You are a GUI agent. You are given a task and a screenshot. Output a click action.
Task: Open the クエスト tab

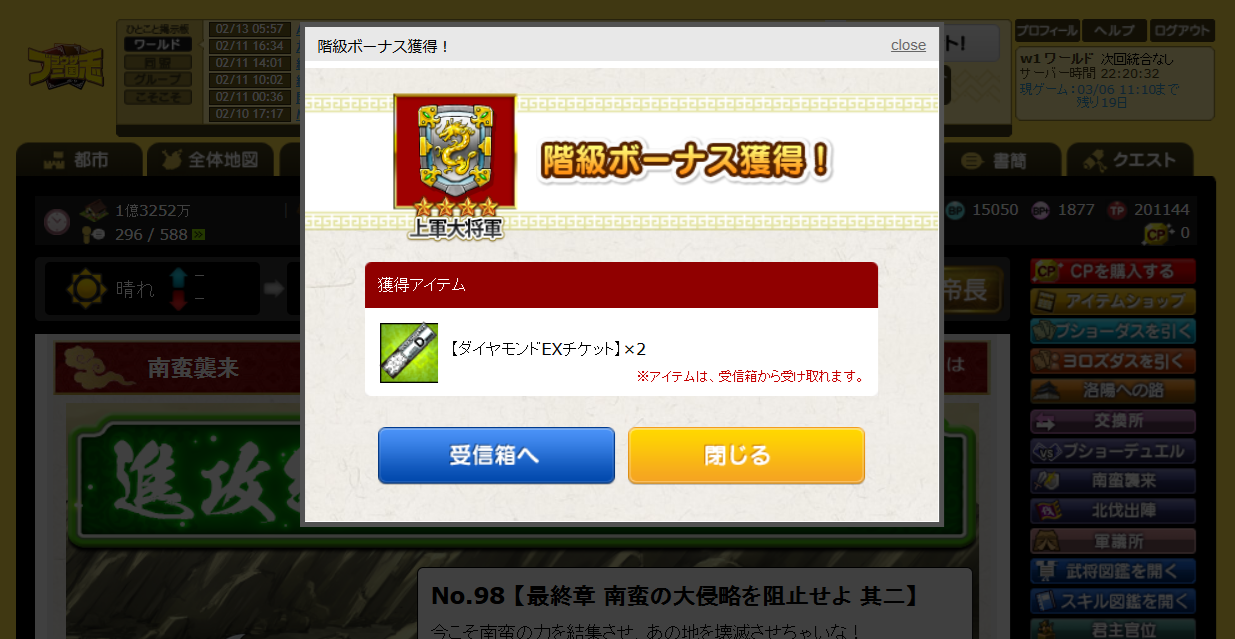[x=1129, y=160]
